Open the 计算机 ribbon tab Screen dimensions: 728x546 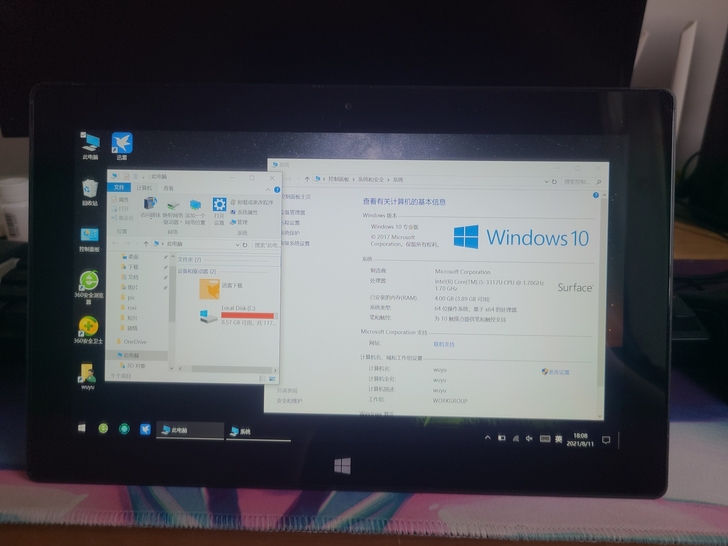(x=144, y=188)
